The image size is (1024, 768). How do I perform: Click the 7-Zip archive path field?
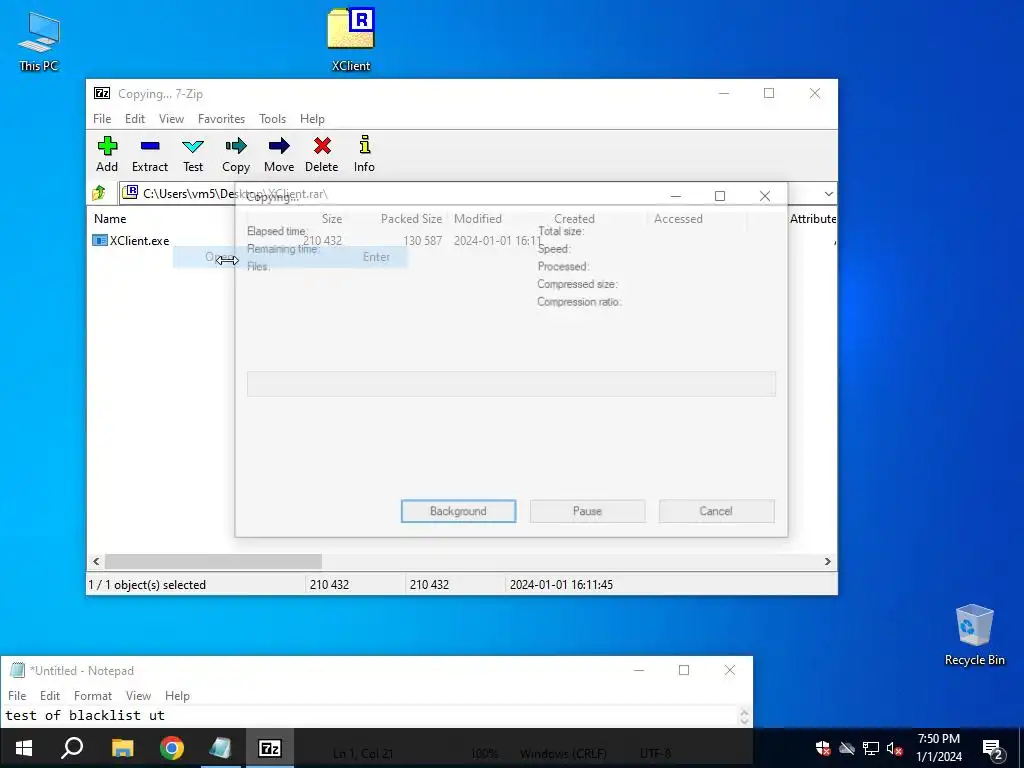click(469, 194)
